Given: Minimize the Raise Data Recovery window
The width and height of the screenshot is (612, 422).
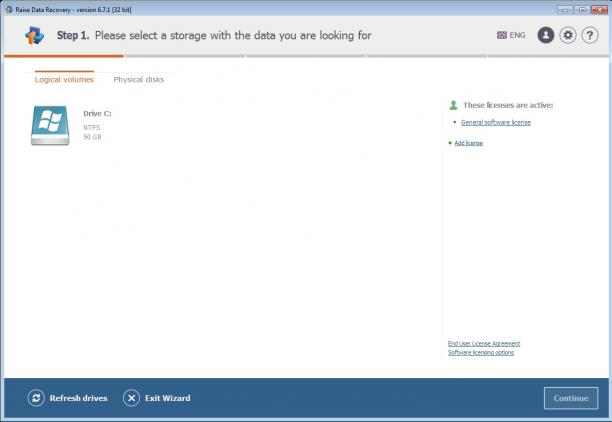Looking at the screenshot, I should pos(565,9).
